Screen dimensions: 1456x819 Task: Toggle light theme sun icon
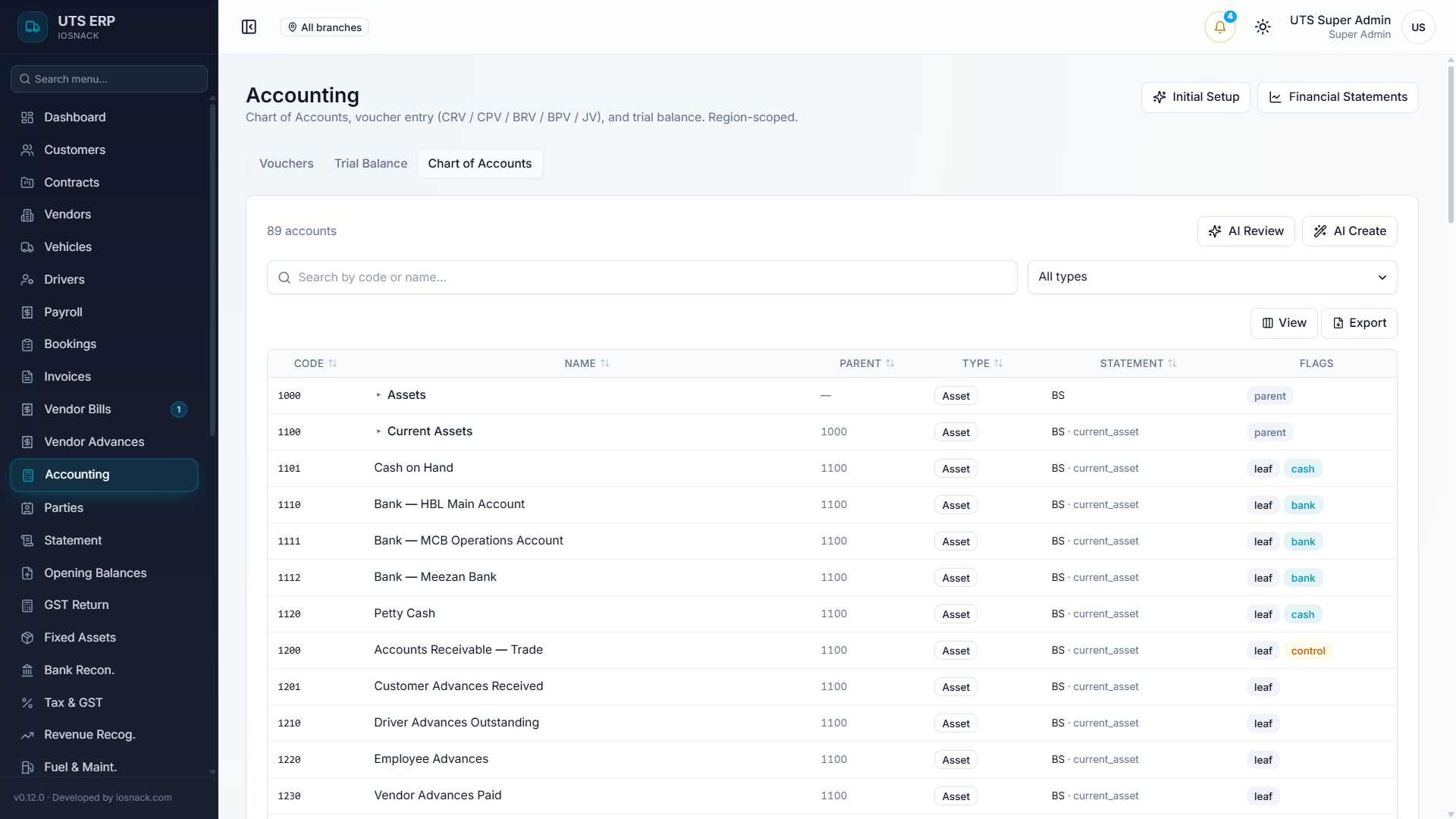tap(1262, 27)
